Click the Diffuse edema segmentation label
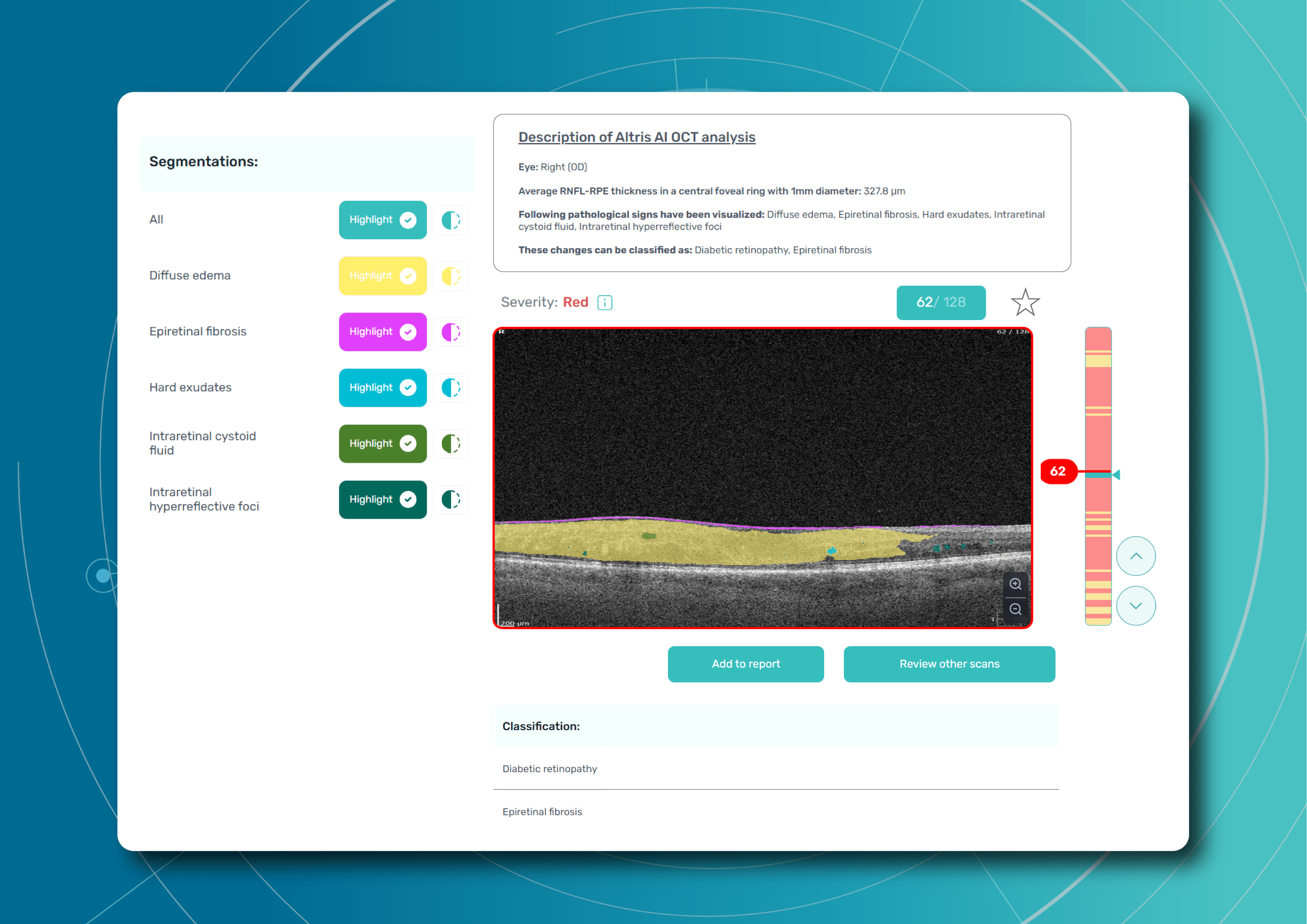1307x924 pixels. click(x=189, y=275)
